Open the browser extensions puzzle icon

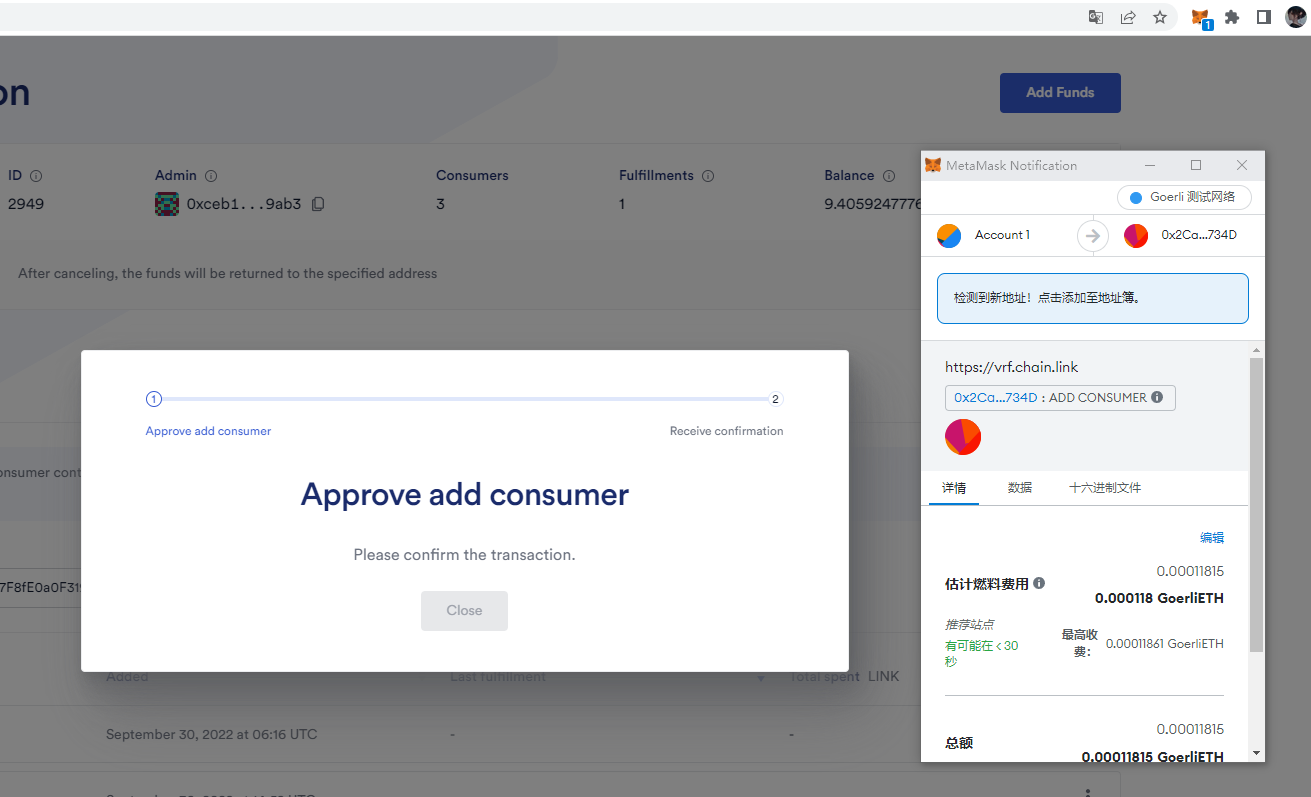[1232, 17]
